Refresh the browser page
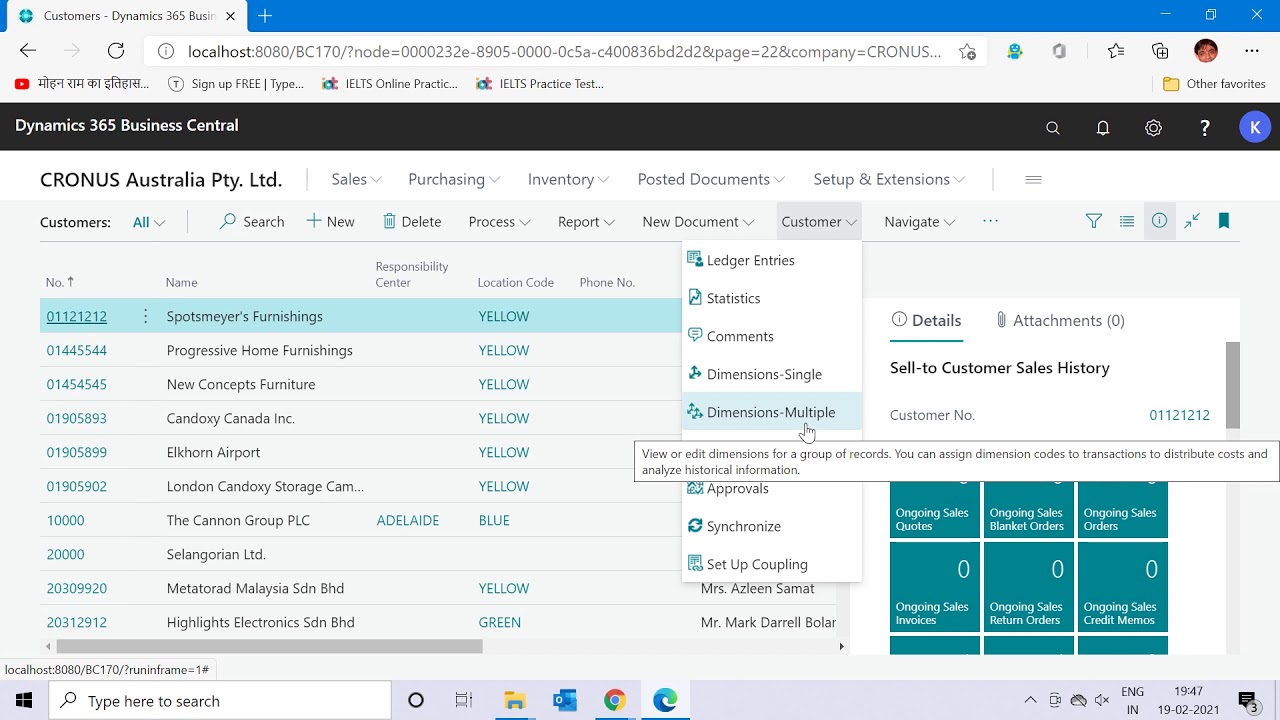Image resolution: width=1280 pixels, height=720 pixels. point(116,51)
